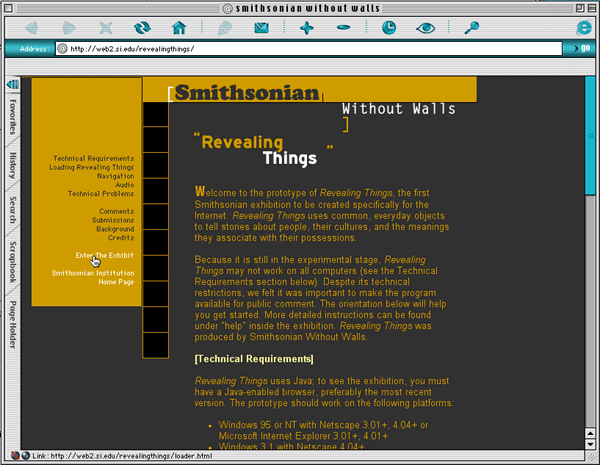Open Loading Revealing Things link
Viewport: 600px width, 465px height.
pos(91,167)
